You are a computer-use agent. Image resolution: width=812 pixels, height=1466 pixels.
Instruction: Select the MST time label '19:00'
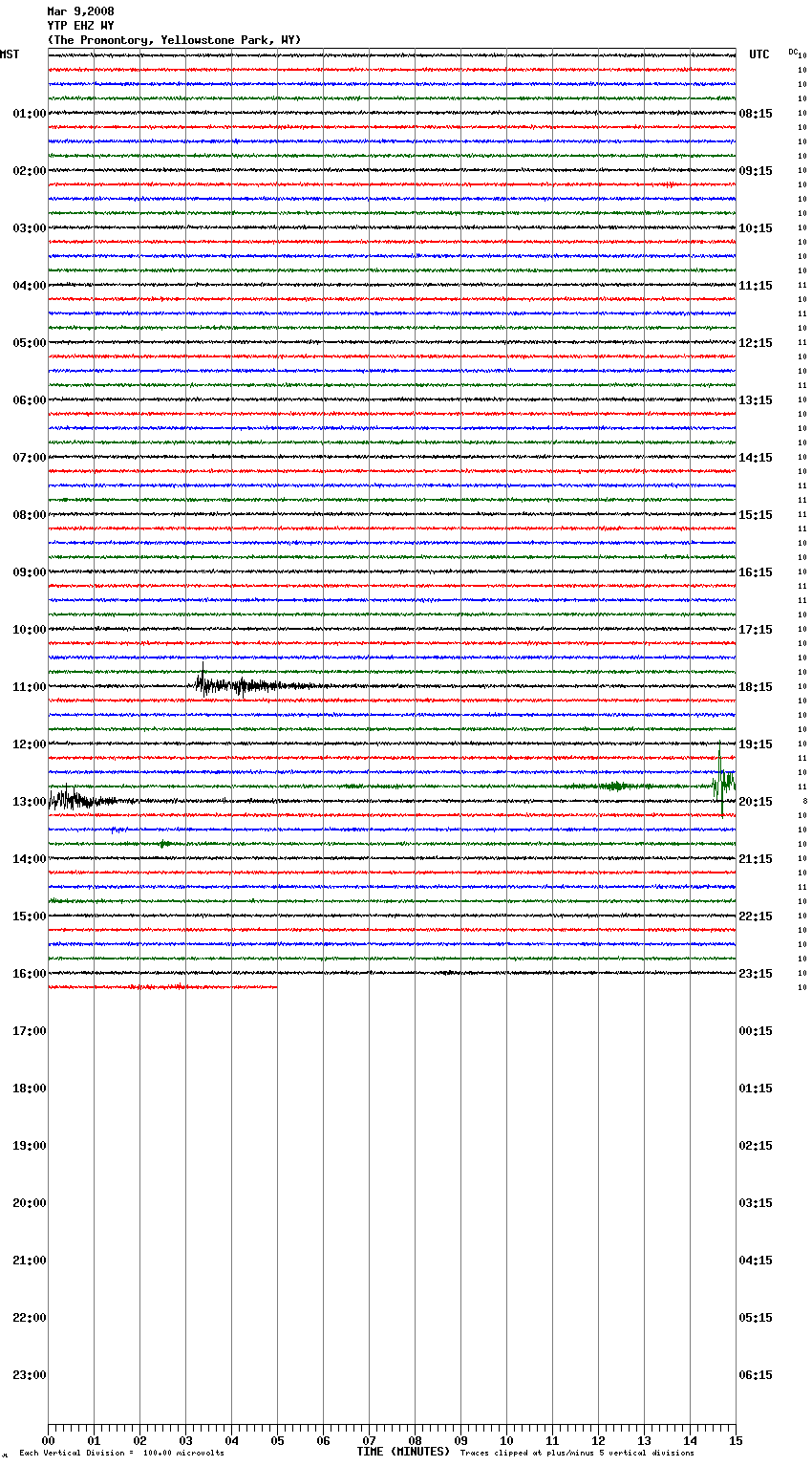coord(29,1146)
